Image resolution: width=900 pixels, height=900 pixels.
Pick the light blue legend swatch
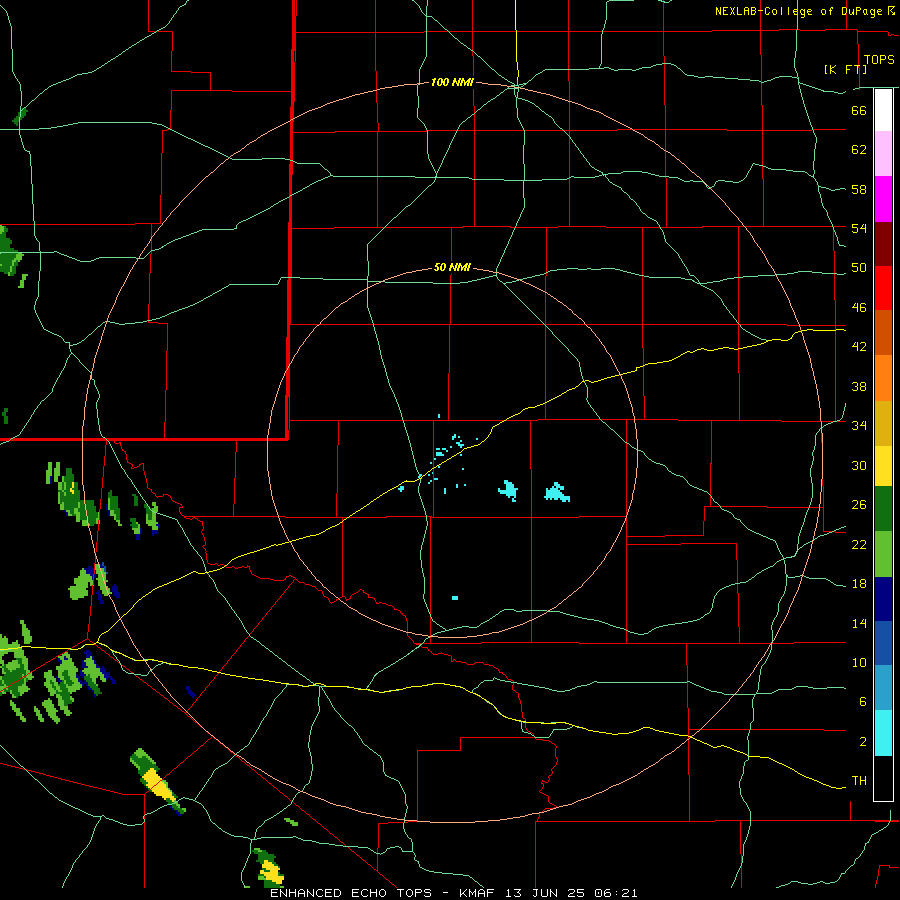(x=883, y=688)
